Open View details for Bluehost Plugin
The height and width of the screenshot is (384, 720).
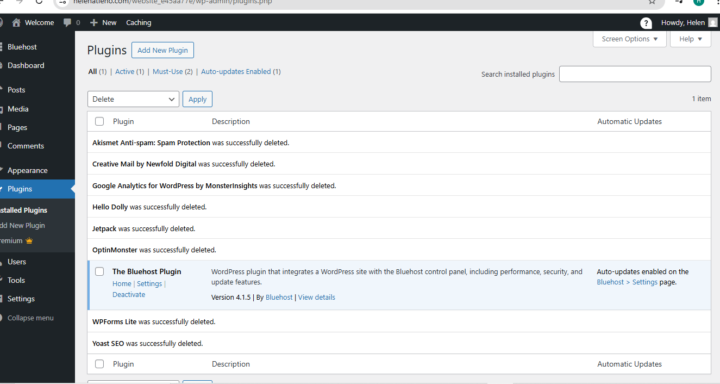pyautogui.click(x=316, y=298)
